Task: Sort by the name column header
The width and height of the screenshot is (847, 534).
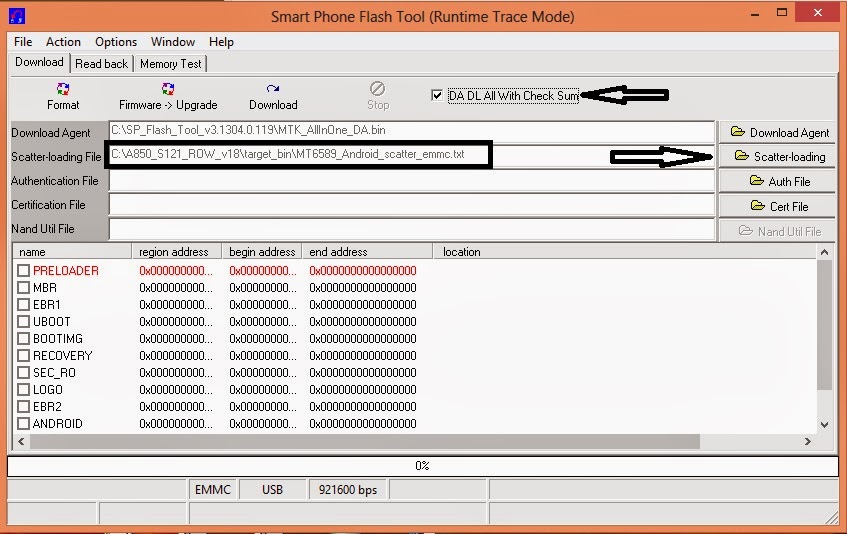Action: click(73, 252)
